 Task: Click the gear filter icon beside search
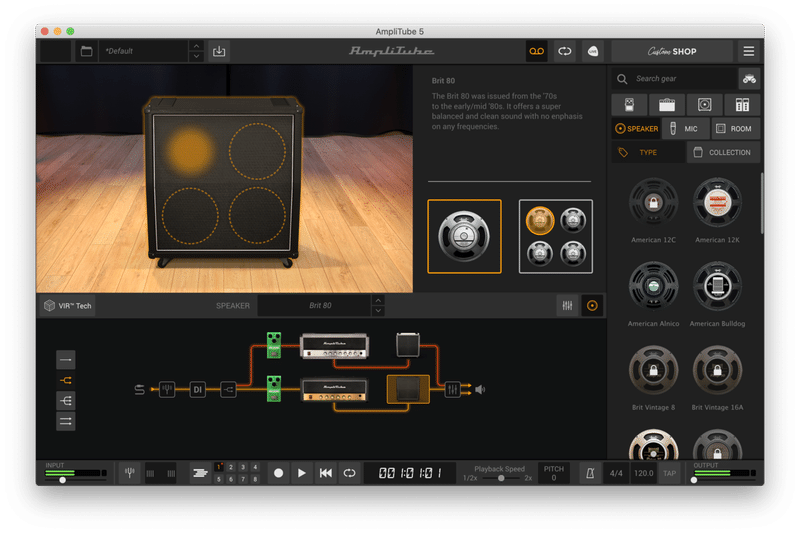749,79
